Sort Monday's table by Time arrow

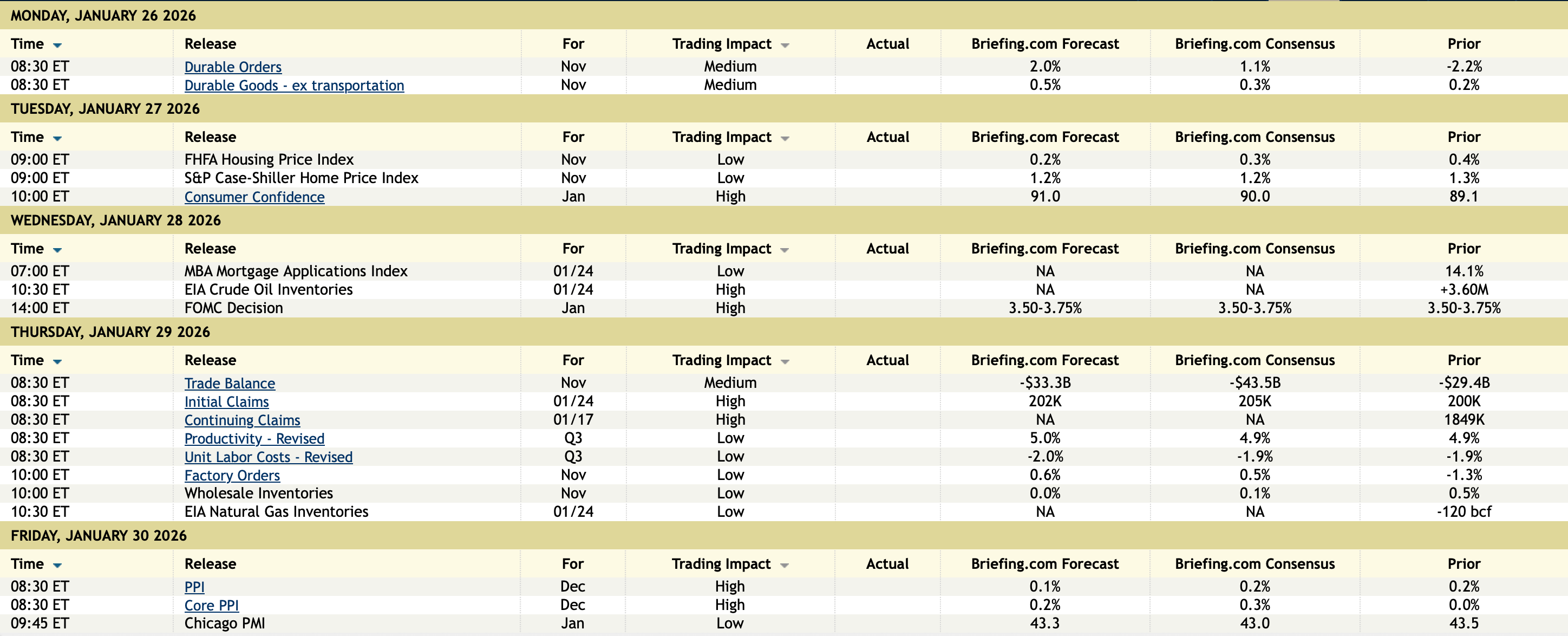(57, 46)
